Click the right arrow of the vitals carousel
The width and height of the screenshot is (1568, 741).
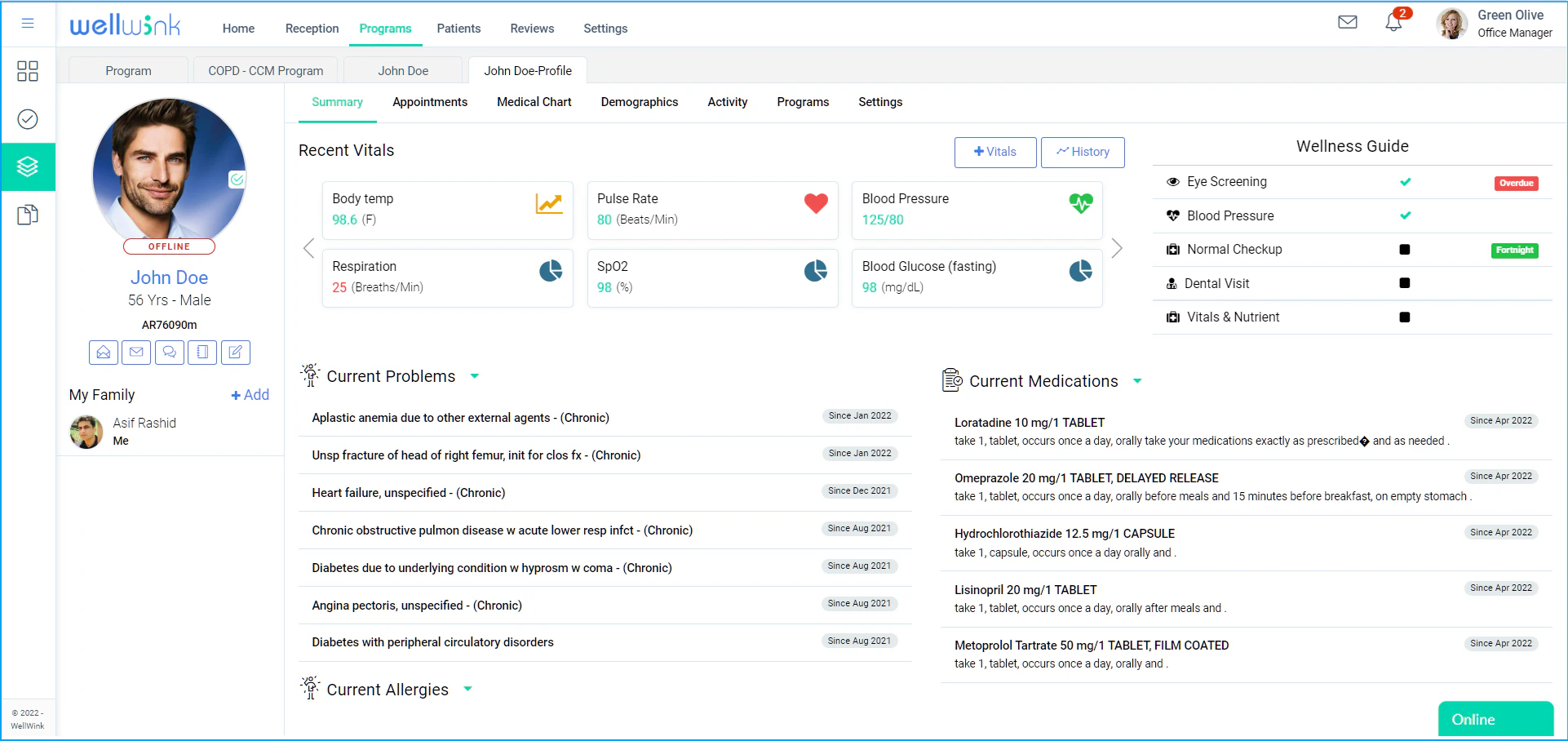coord(1117,248)
